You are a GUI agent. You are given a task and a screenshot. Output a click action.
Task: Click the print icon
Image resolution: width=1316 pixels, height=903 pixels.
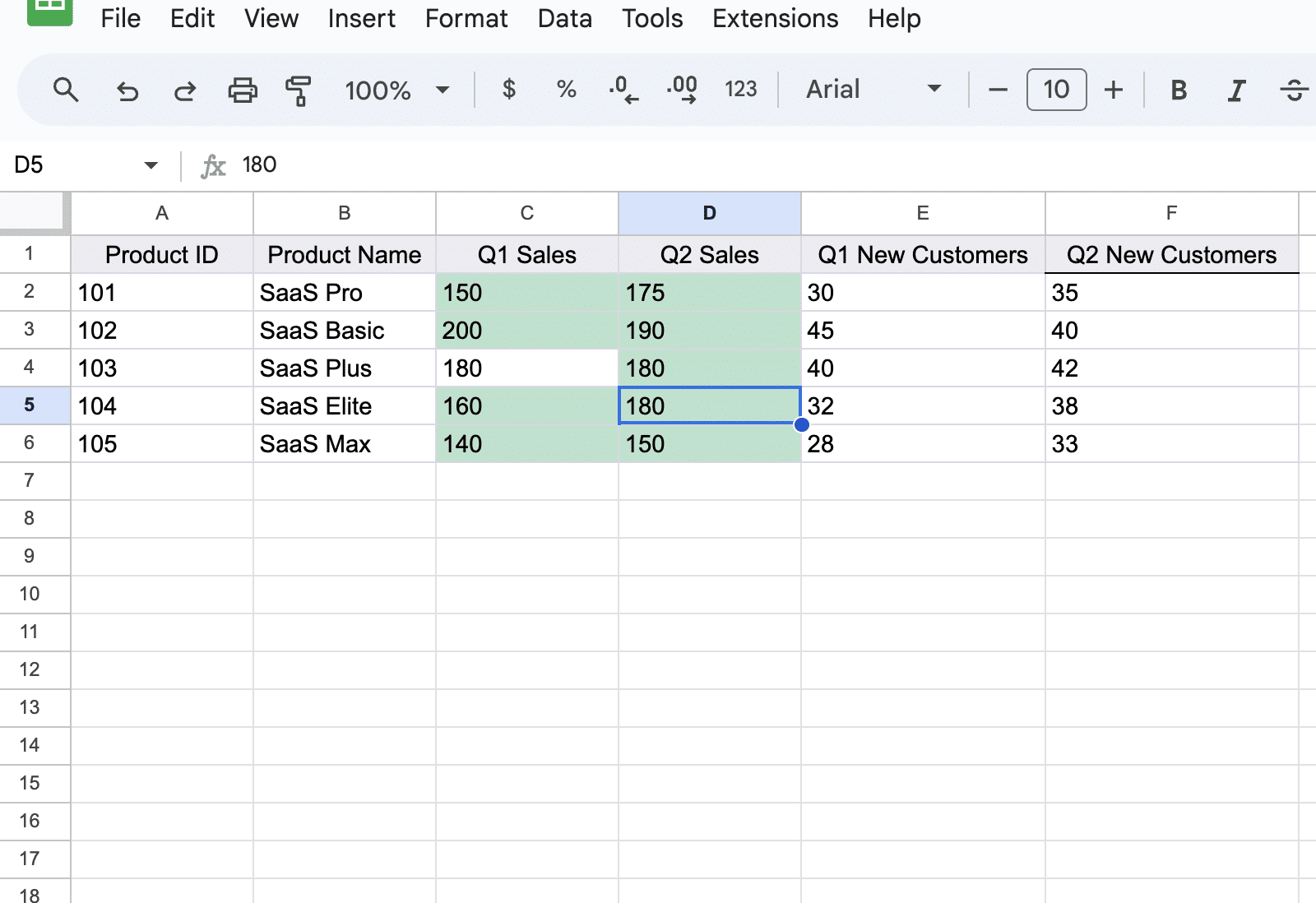coord(243,90)
